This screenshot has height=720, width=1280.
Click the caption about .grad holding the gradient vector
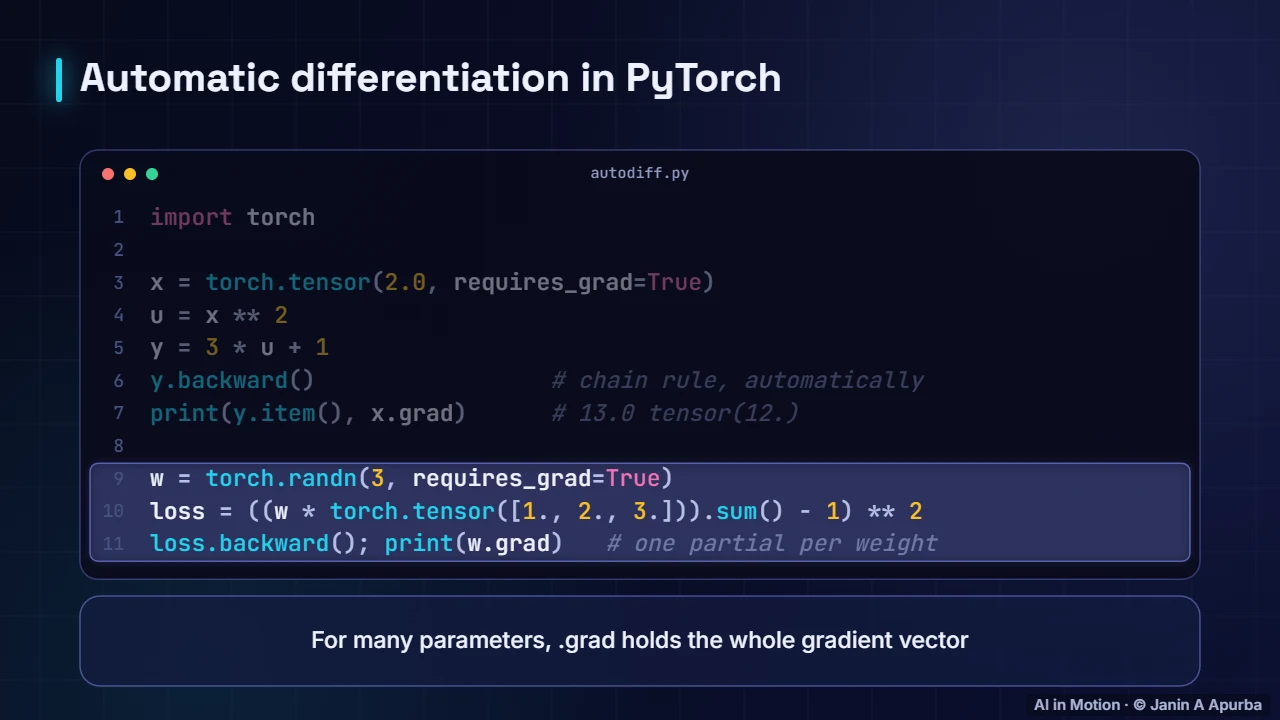pyautogui.click(x=640, y=640)
